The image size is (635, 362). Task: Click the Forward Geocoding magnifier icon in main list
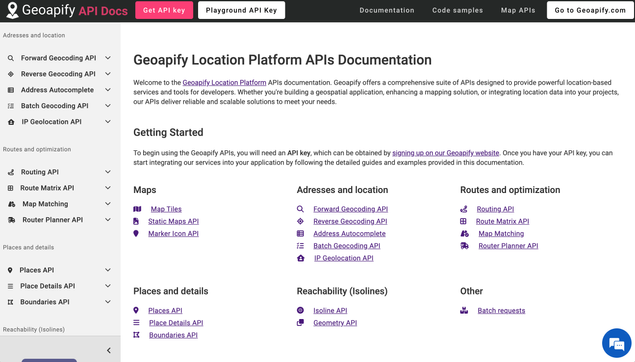pyautogui.click(x=300, y=209)
